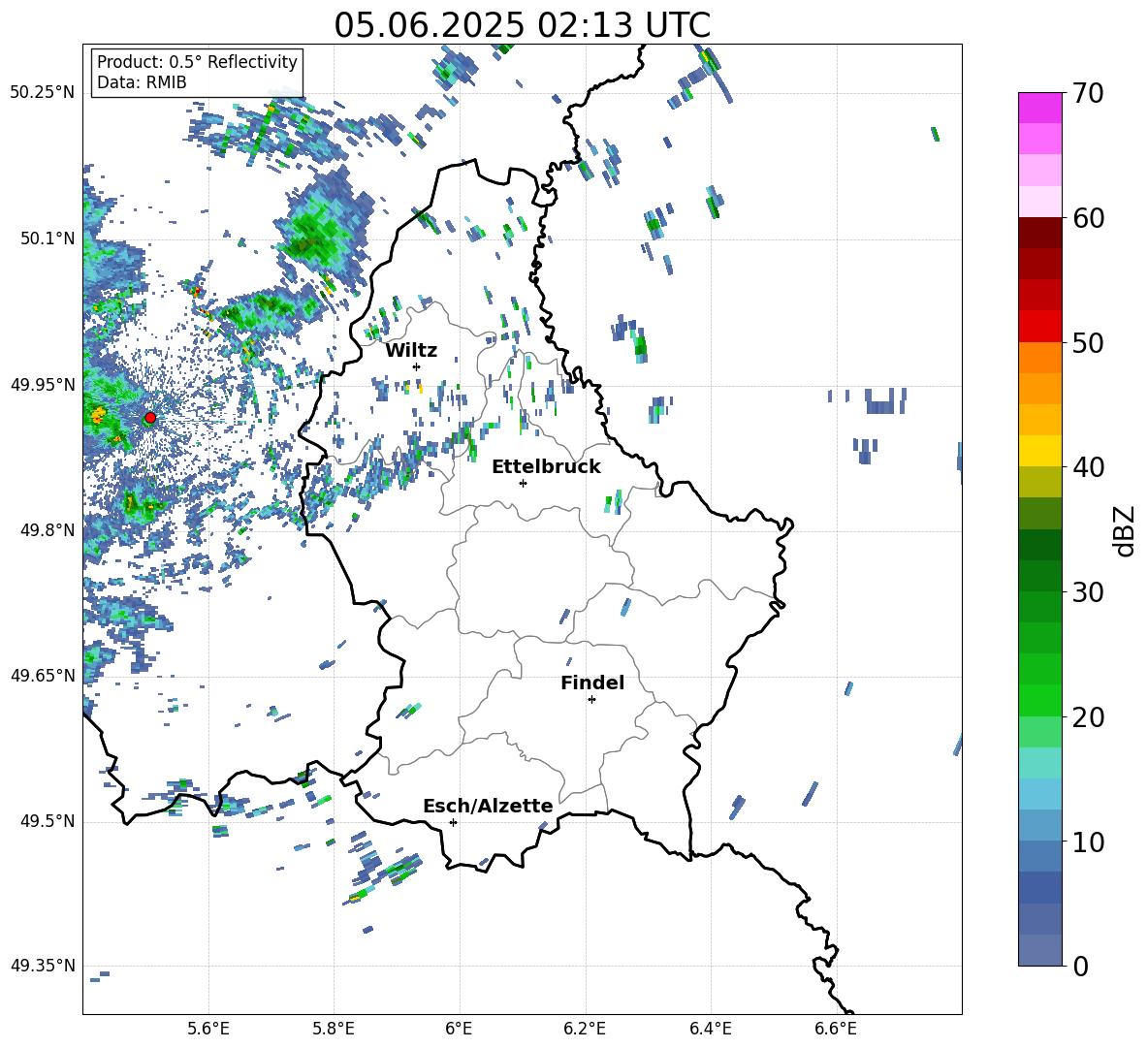Click the '6.6°E' longitude label
This screenshot has height=1048, width=1148.
click(836, 1029)
